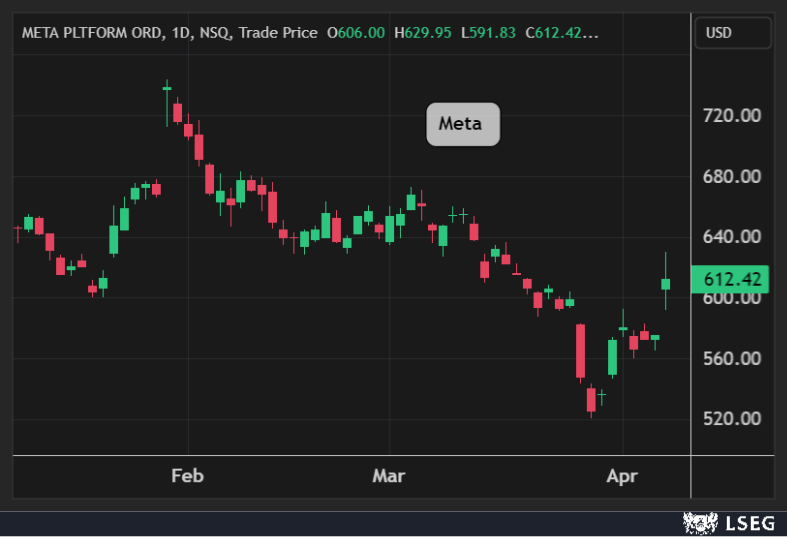Click the Meta label on the chart

click(462, 124)
